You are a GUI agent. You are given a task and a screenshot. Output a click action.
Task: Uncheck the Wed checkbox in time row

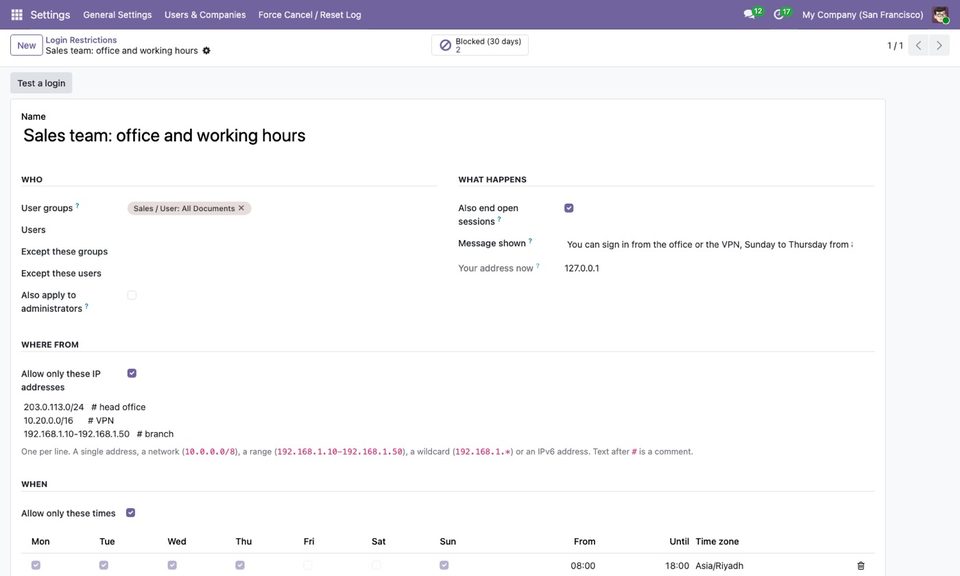tap(172, 565)
